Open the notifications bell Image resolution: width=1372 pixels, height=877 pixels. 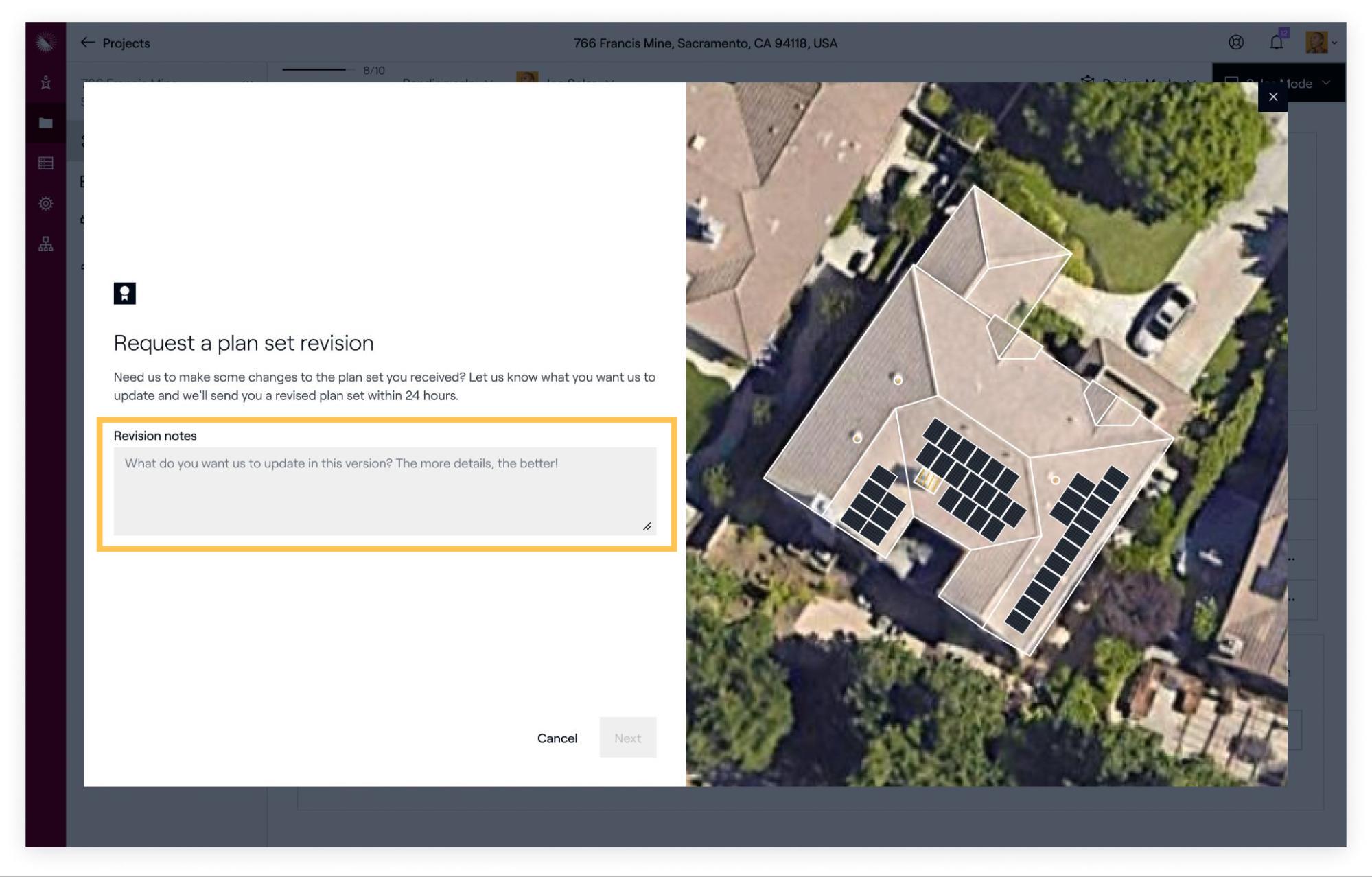[x=1276, y=43]
